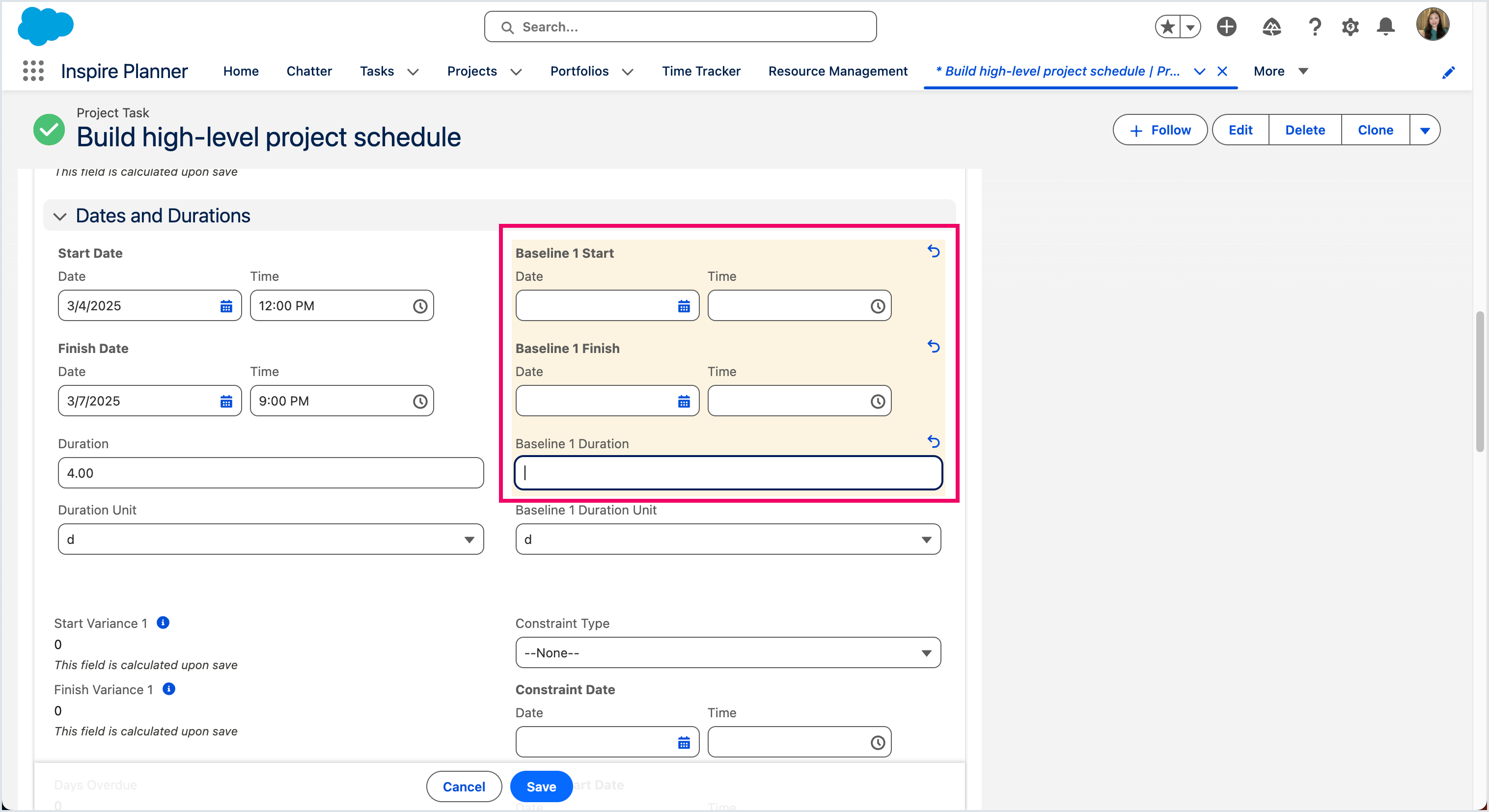Click the Delete button
The width and height of the screenshot is (1489, 812).
coord(1305,130)
